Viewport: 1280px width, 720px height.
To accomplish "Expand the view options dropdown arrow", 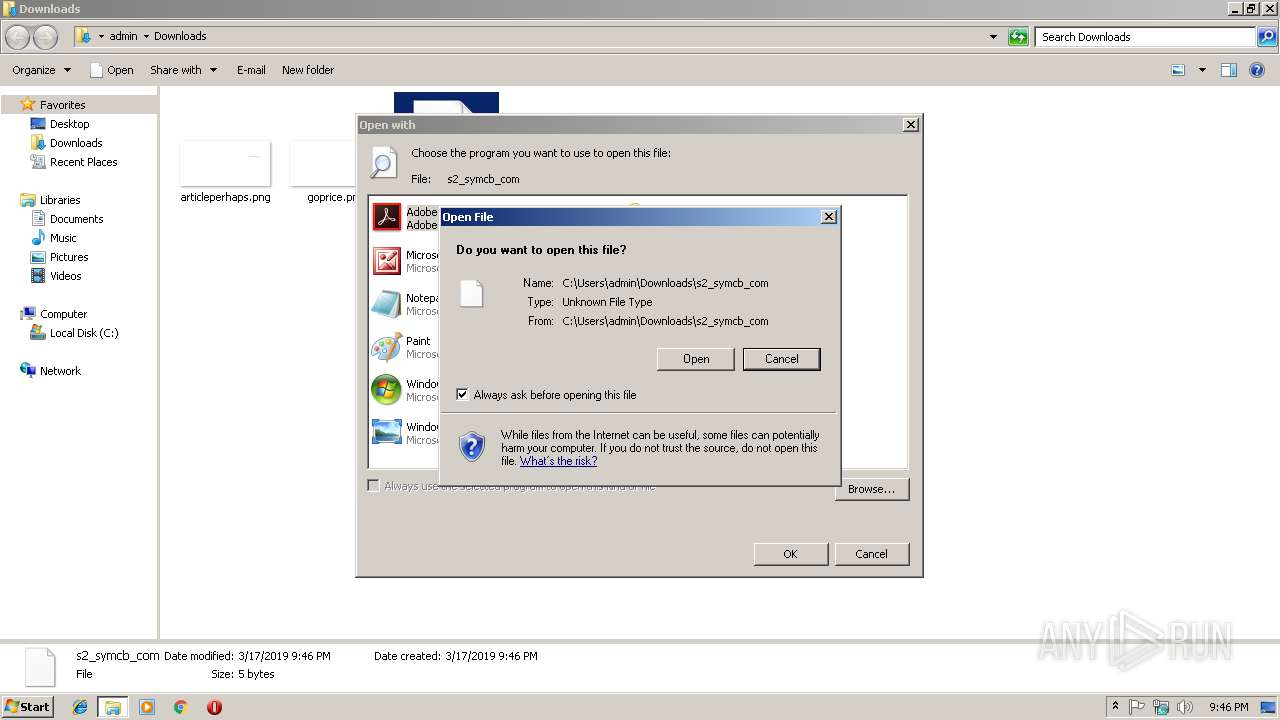I will 1202,70.
